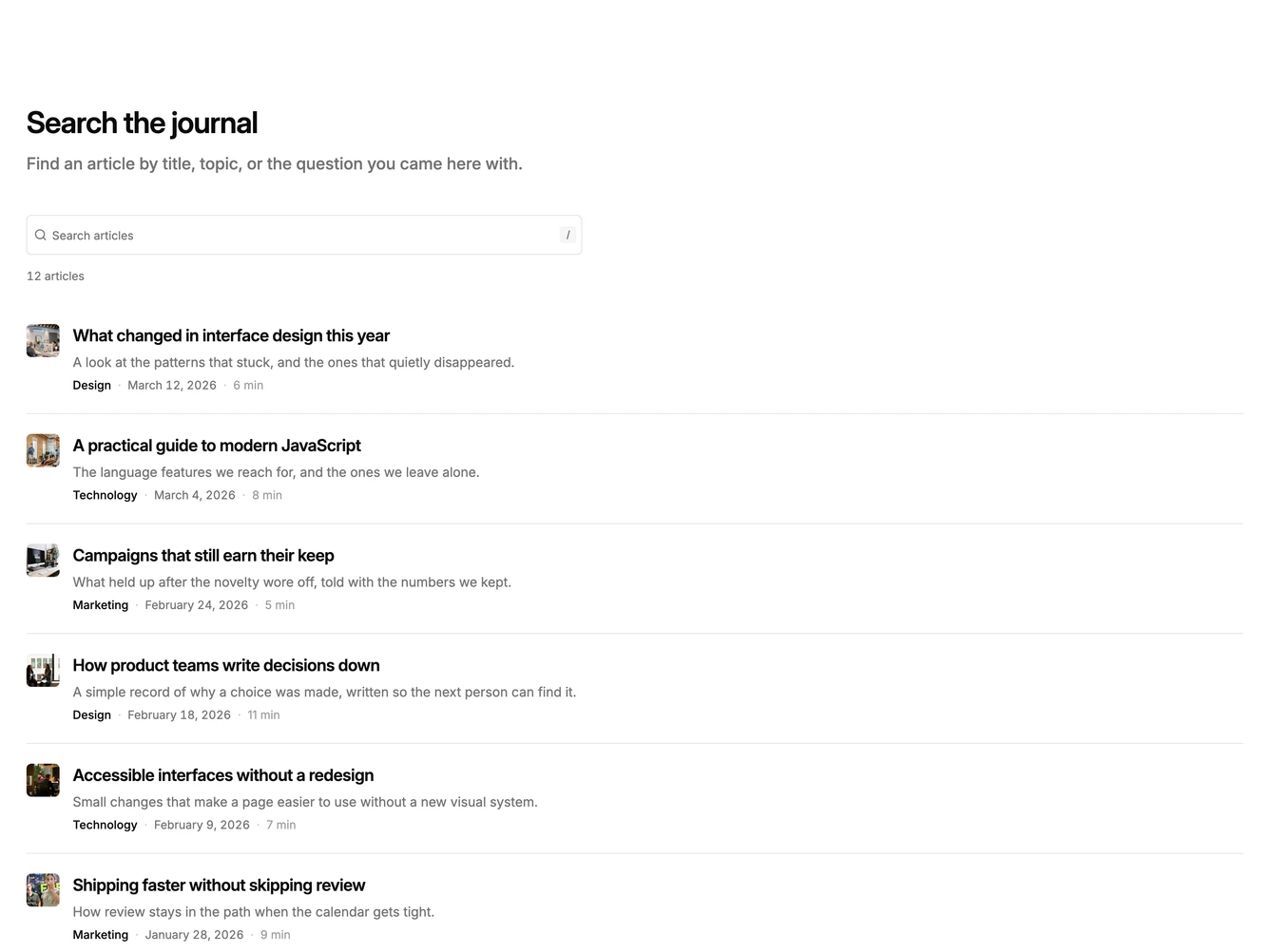The width and height of the screenshot is (1270, 952).
Task: Open thumbnail for Shipping faster article
Action: (43, 891)
